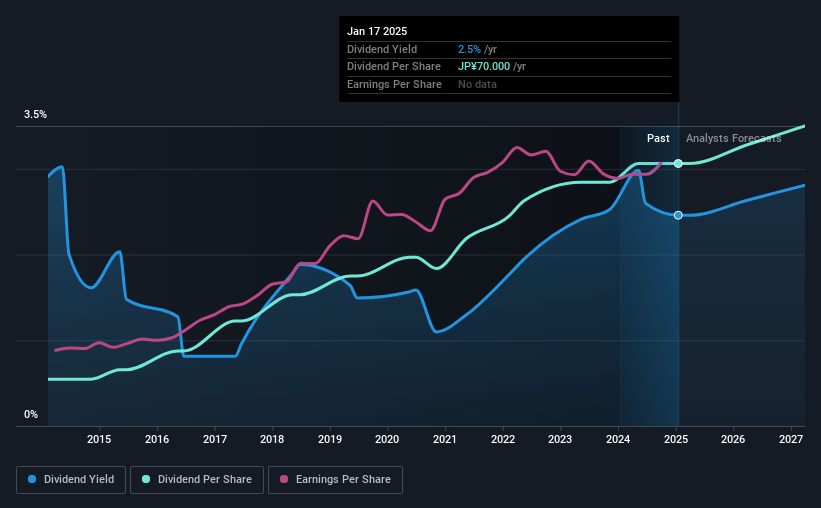Click the 'Dividend Yield' tooltip row label
The height and width of the screenshot is (508, 821).
click(382, 49)
